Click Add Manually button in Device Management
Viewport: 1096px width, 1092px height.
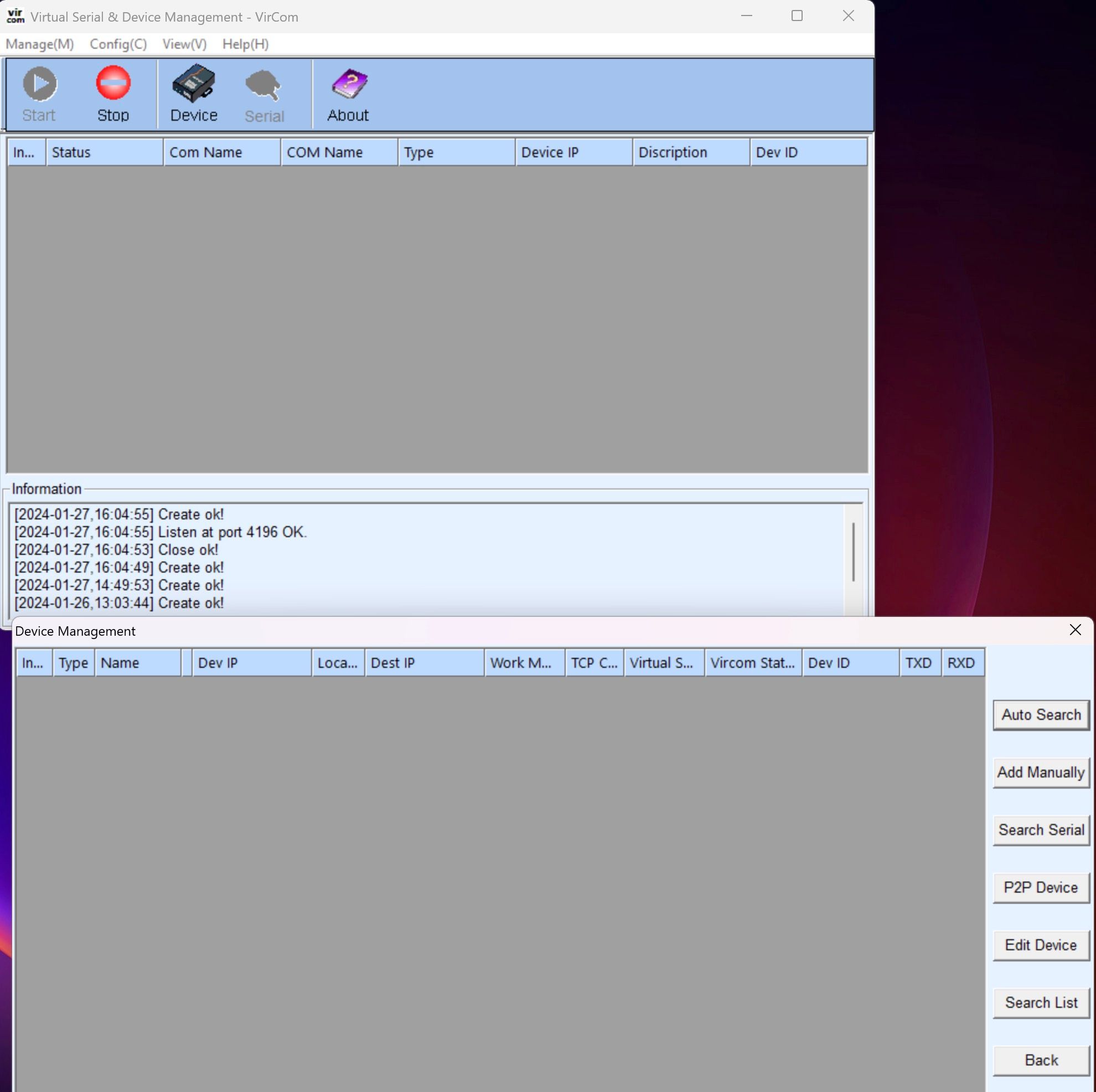click(1041, 772)
